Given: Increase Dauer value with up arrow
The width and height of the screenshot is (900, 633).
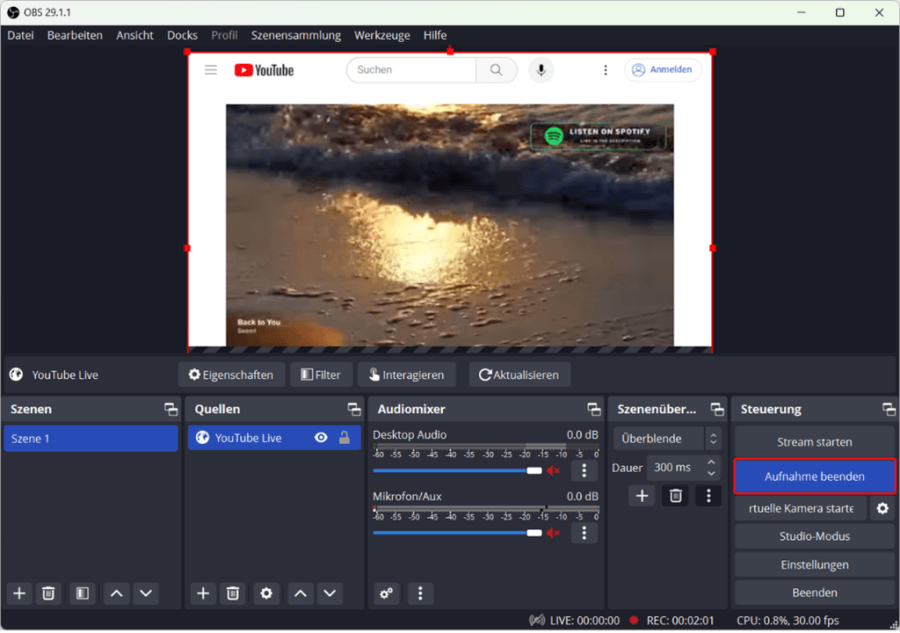Looking at the screenshot, I should (x=711, y=462).
